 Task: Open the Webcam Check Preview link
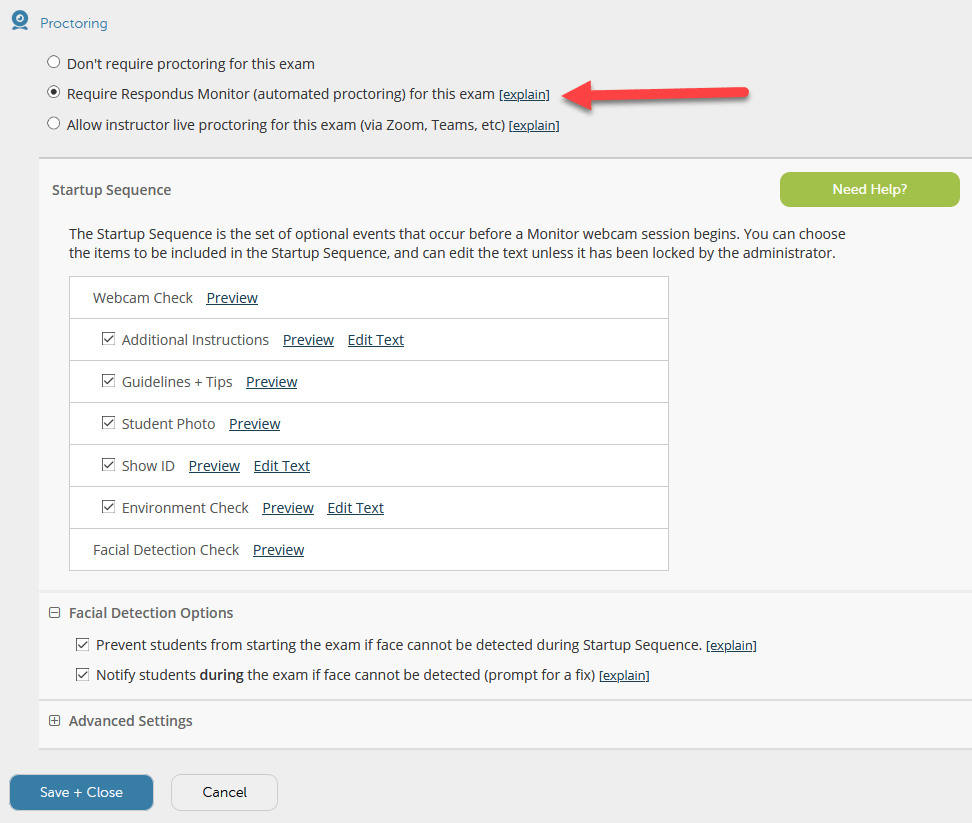[x=232, y=298]
